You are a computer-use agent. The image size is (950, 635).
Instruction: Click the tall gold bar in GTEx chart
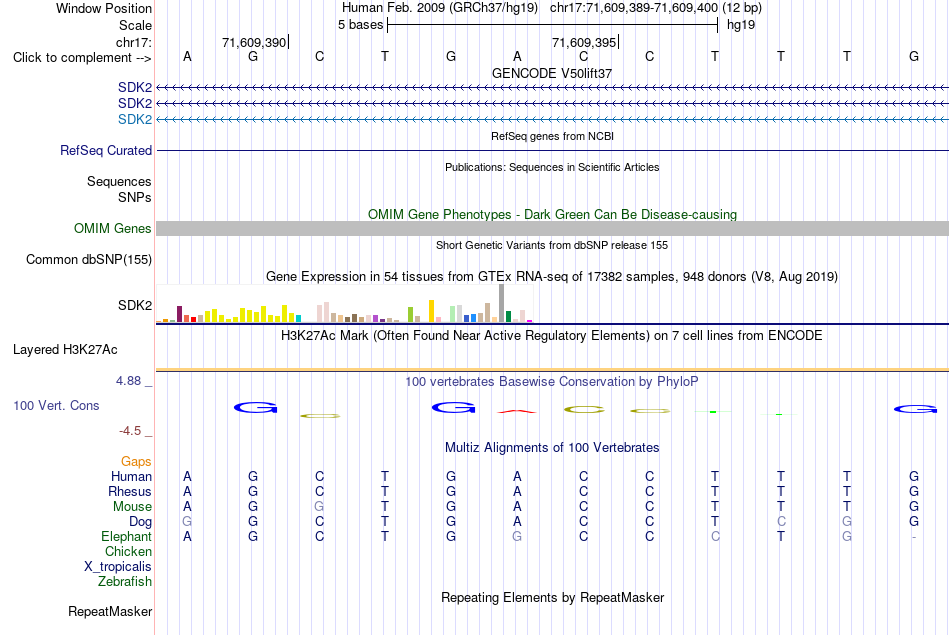point(431,311)
